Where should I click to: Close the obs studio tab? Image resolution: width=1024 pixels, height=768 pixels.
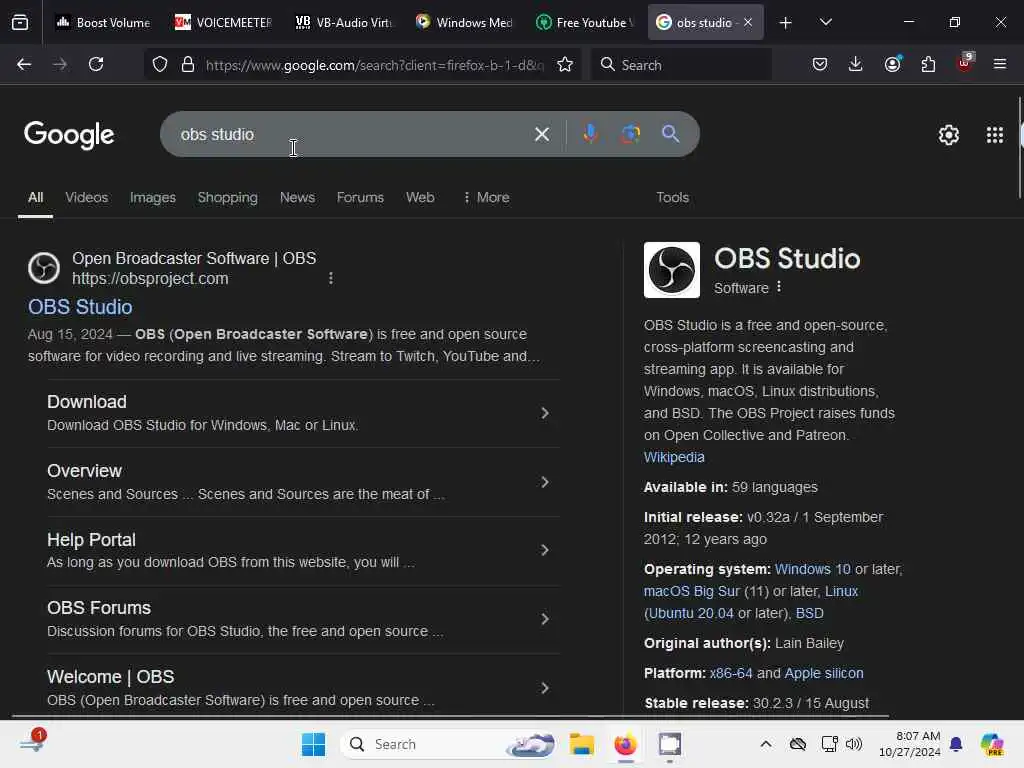[x=748, y=22]
